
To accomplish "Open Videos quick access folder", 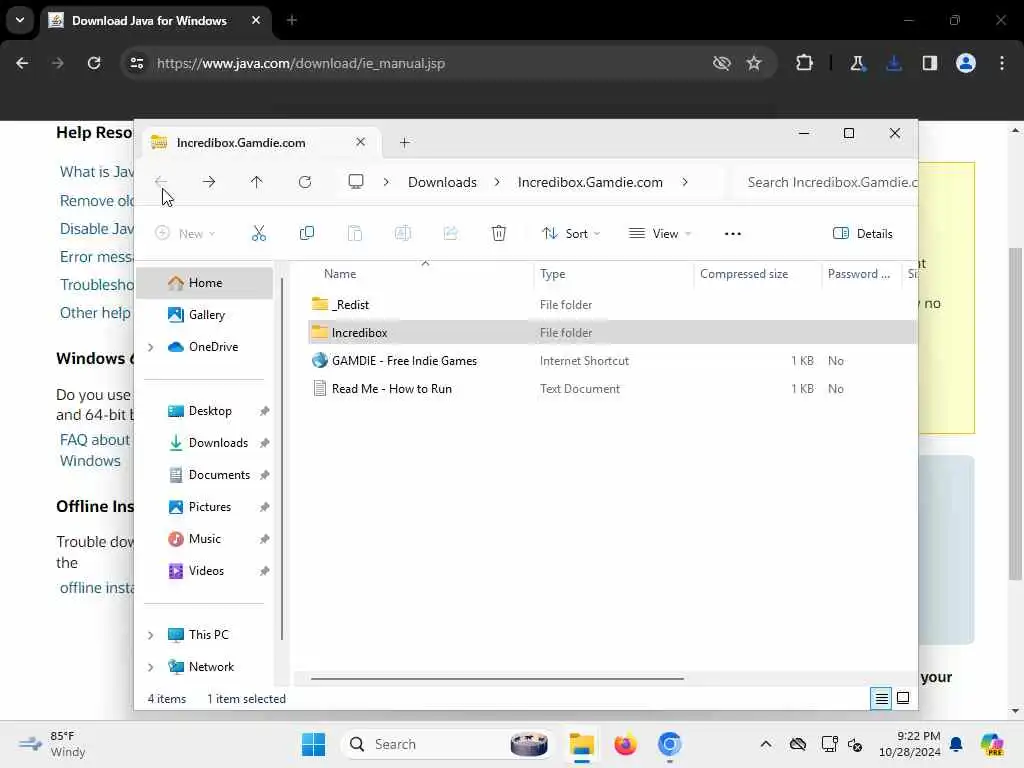I will click(206, 571).
